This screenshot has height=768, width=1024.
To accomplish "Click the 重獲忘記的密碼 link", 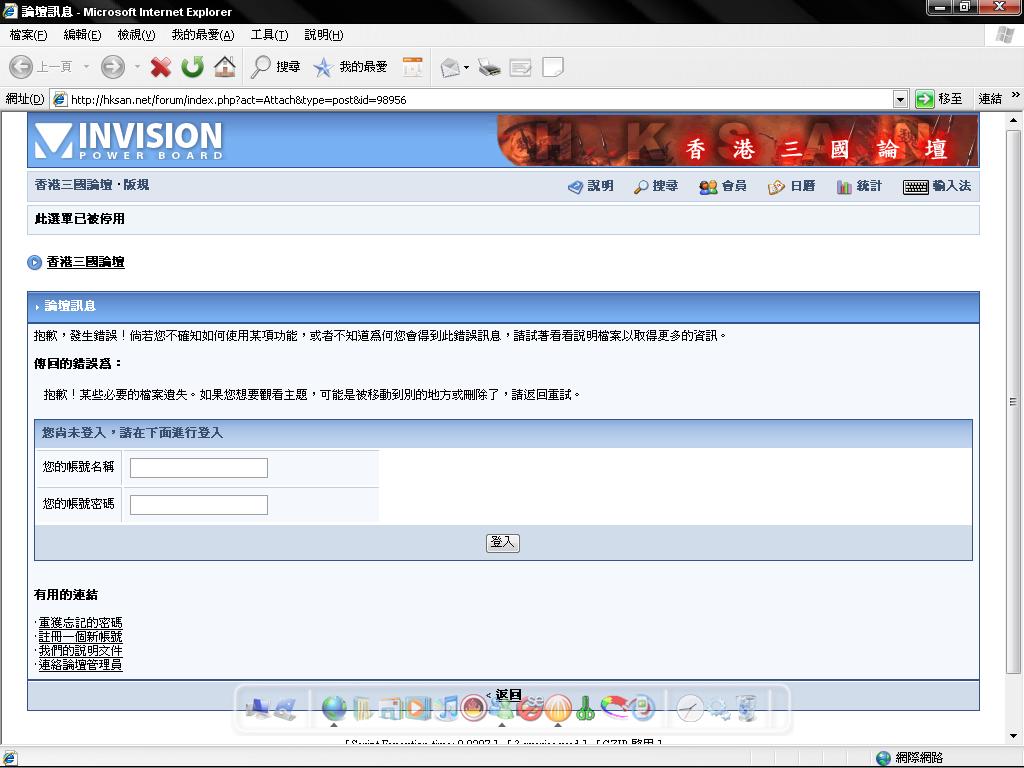I will [x=80, y=622].
